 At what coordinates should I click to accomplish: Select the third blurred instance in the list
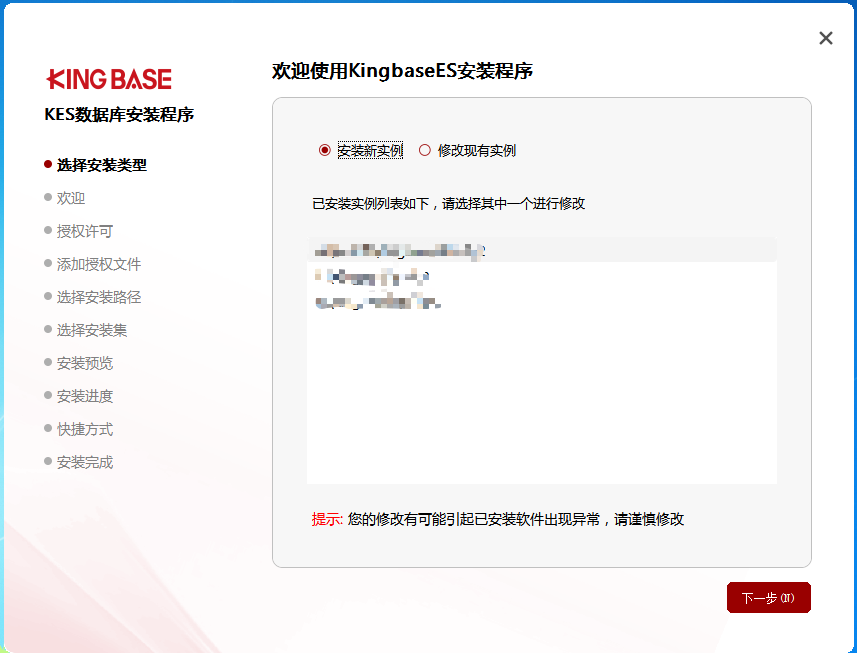(542, 302)
